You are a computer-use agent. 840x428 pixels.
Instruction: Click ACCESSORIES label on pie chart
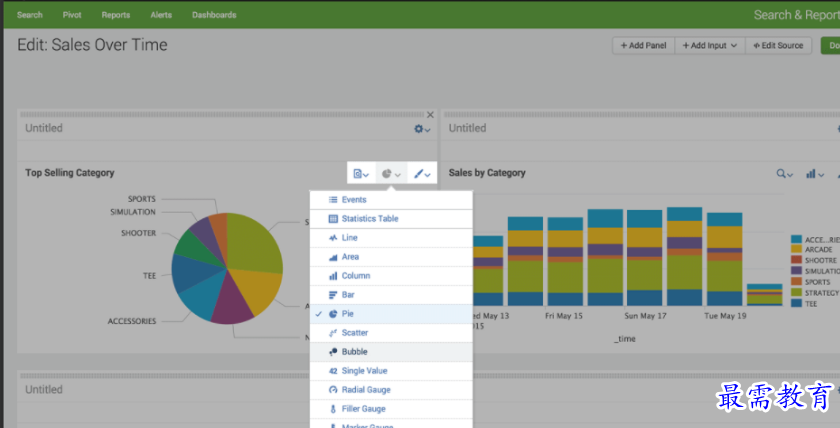(132, 321)
